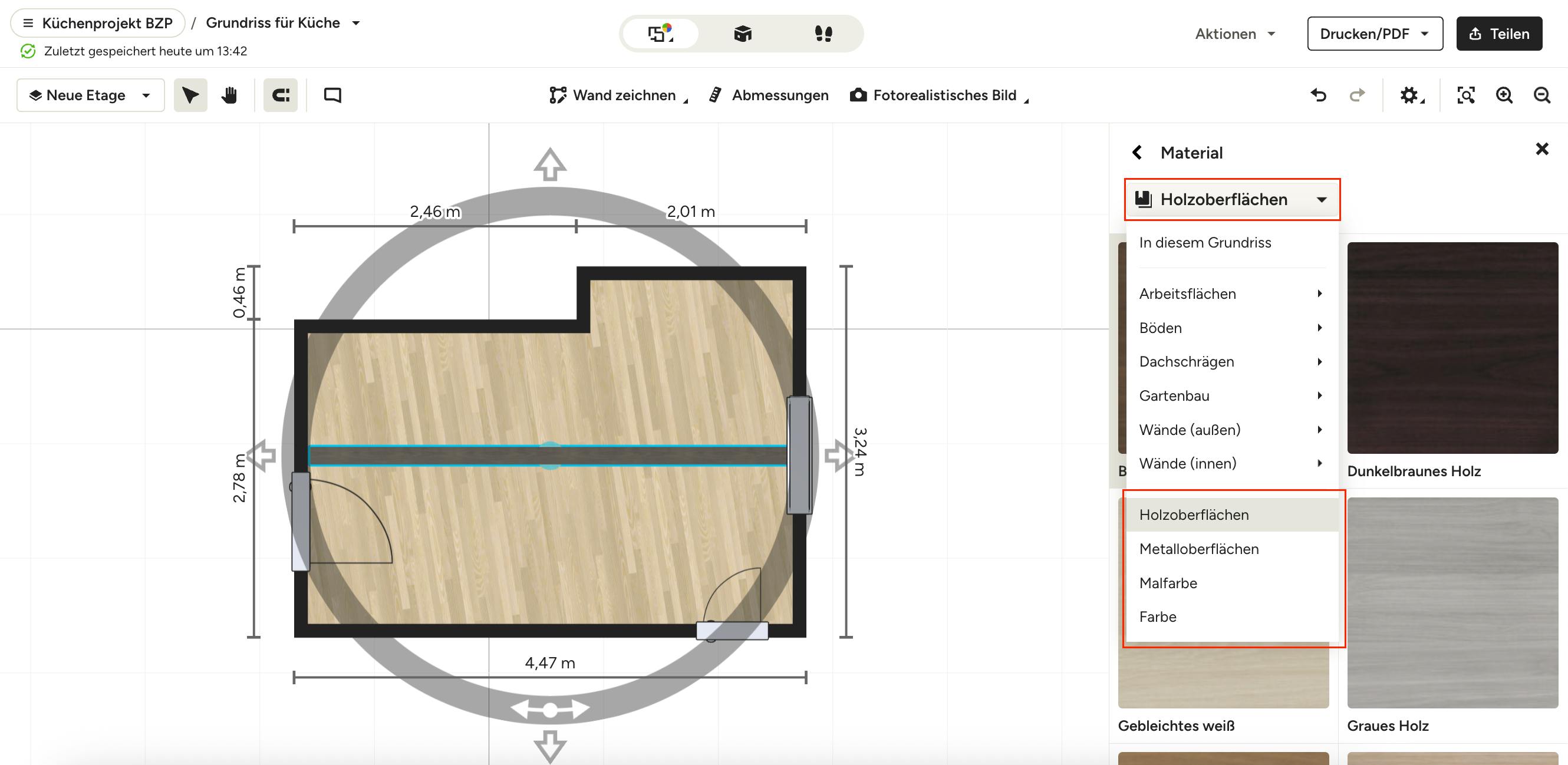Click the rotation handle on the ring
Screen dimensions: 1568x765
click(x=550, y=710)
